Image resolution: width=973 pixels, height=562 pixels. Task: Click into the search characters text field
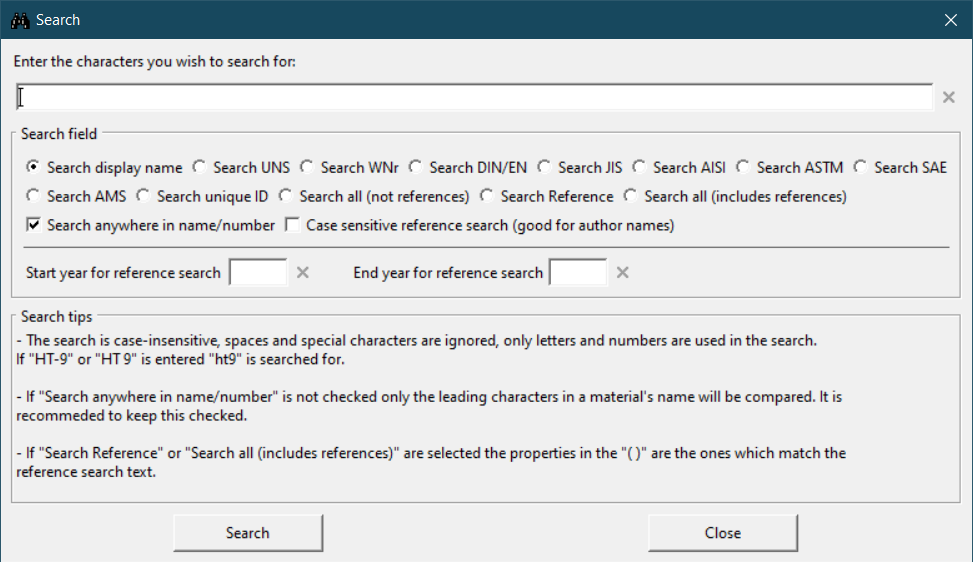475,97
